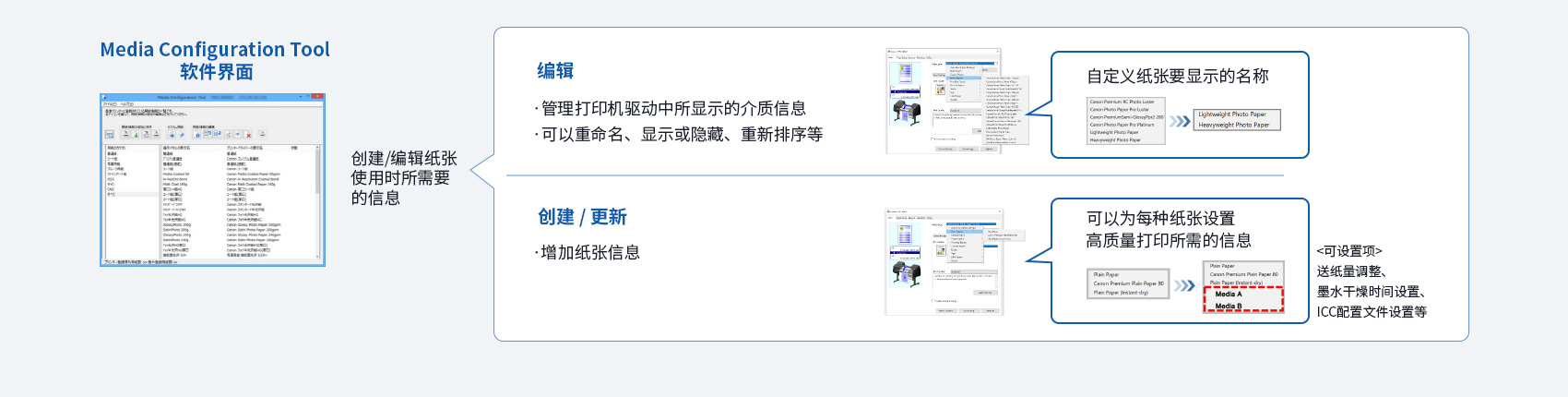
Task: Toggle the checkbox in the top driver dialog
Action: pos(932,138)
